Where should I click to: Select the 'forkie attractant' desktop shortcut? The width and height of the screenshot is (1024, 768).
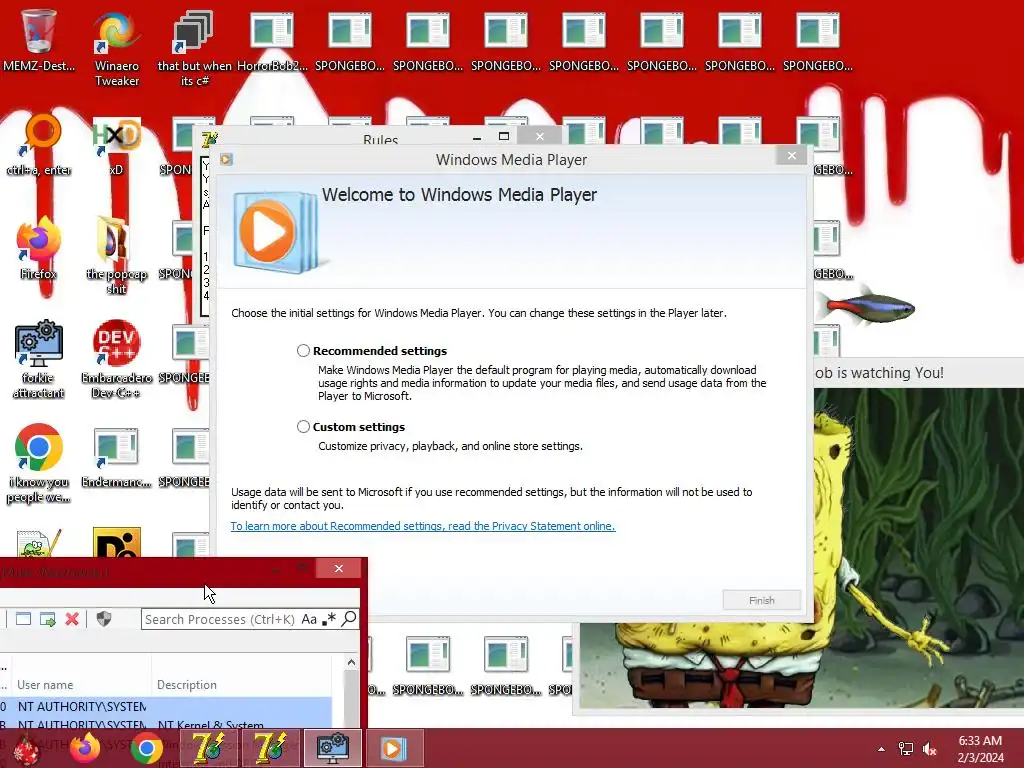[x=39, y=359]
